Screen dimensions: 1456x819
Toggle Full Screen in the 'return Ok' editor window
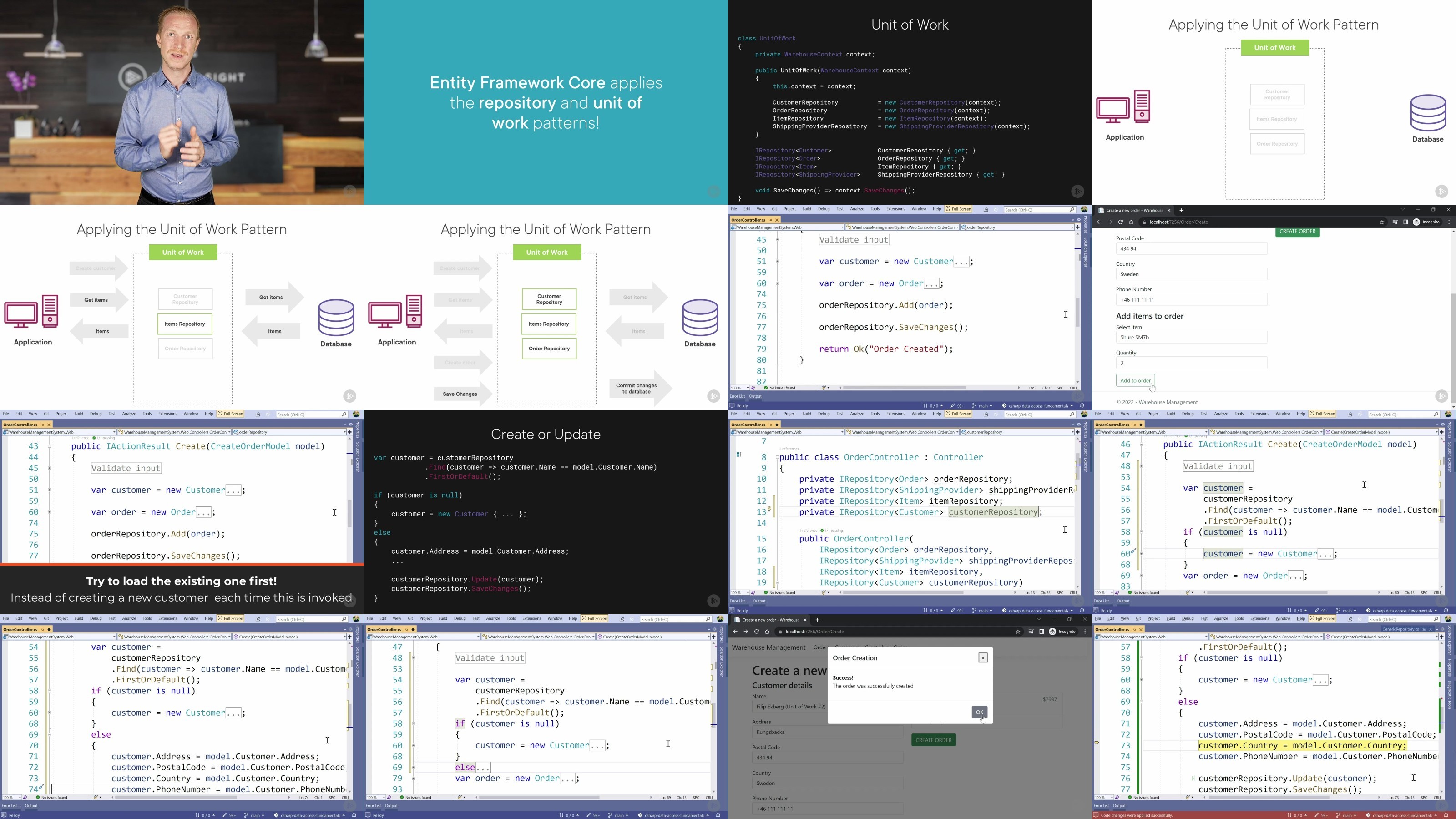coord(958,209)
